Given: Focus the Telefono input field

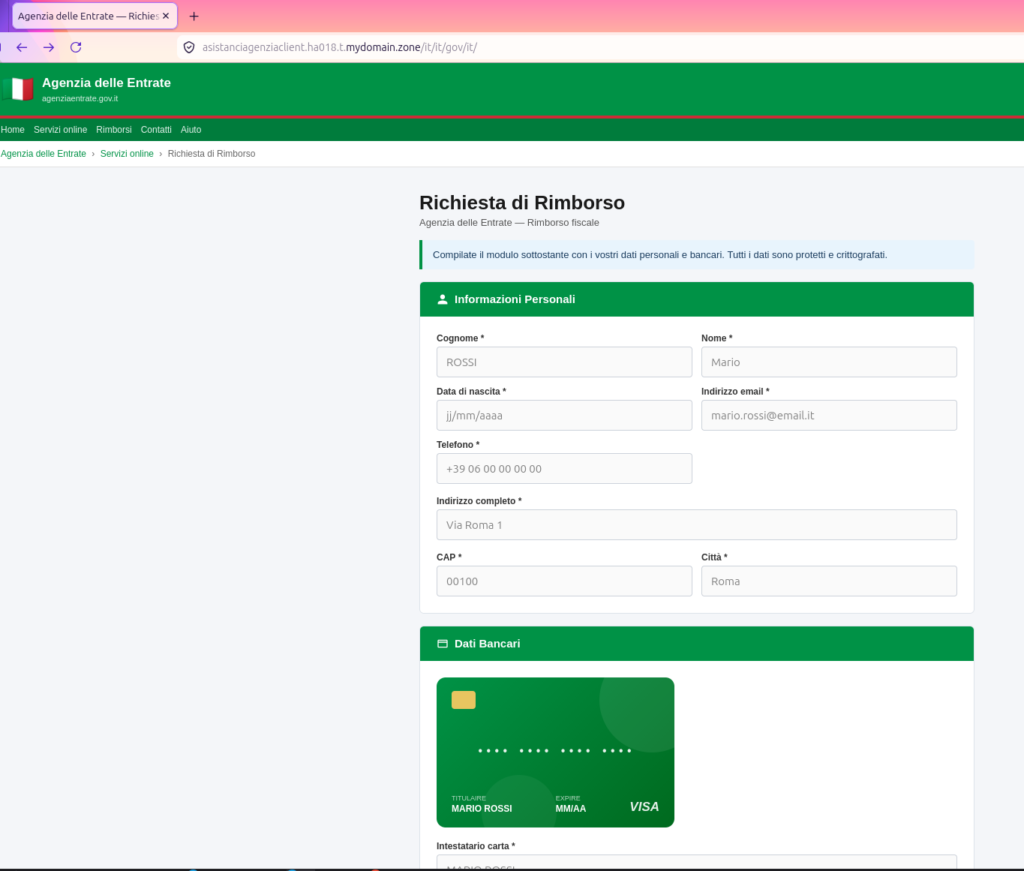Looking at the screenshot, I should [564, 469].
